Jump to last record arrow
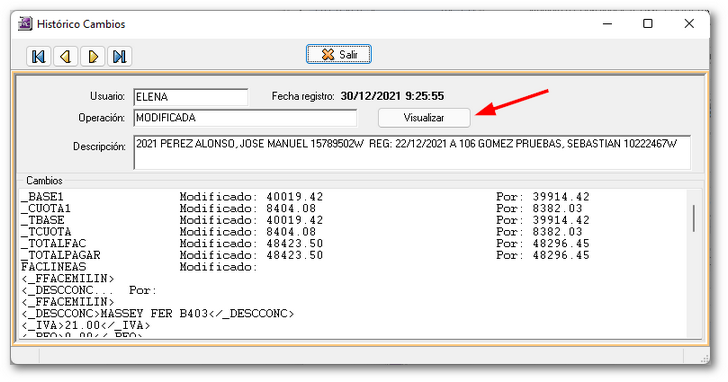The image size is (728, 382). 120,57
